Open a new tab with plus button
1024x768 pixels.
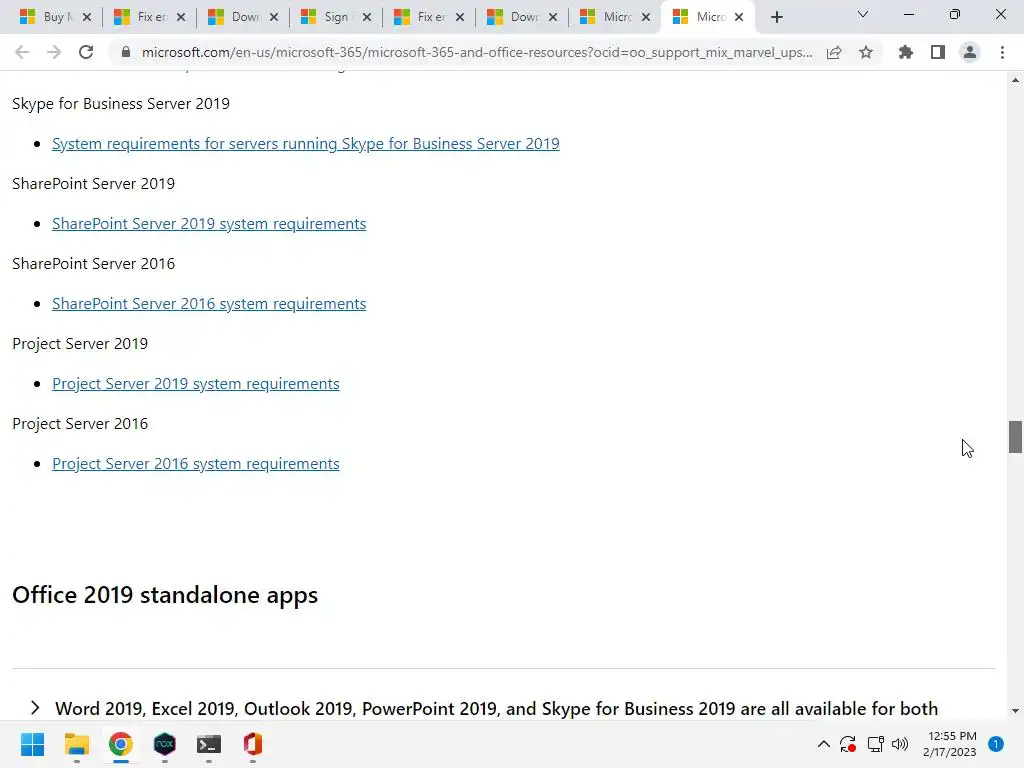[776, 17]
